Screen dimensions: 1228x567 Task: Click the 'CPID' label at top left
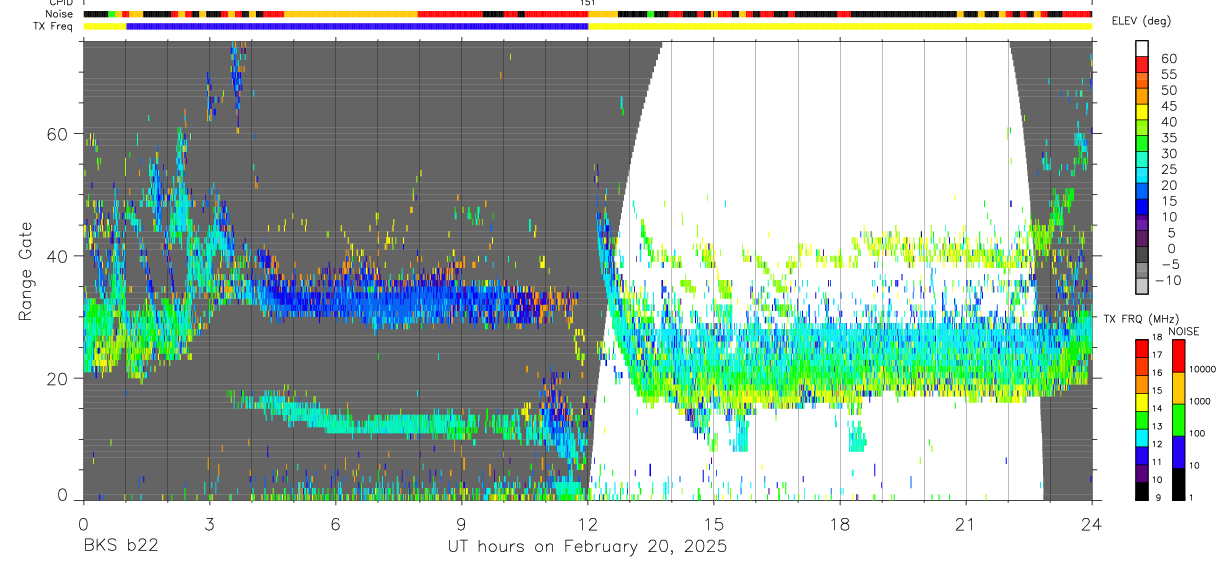60,3
